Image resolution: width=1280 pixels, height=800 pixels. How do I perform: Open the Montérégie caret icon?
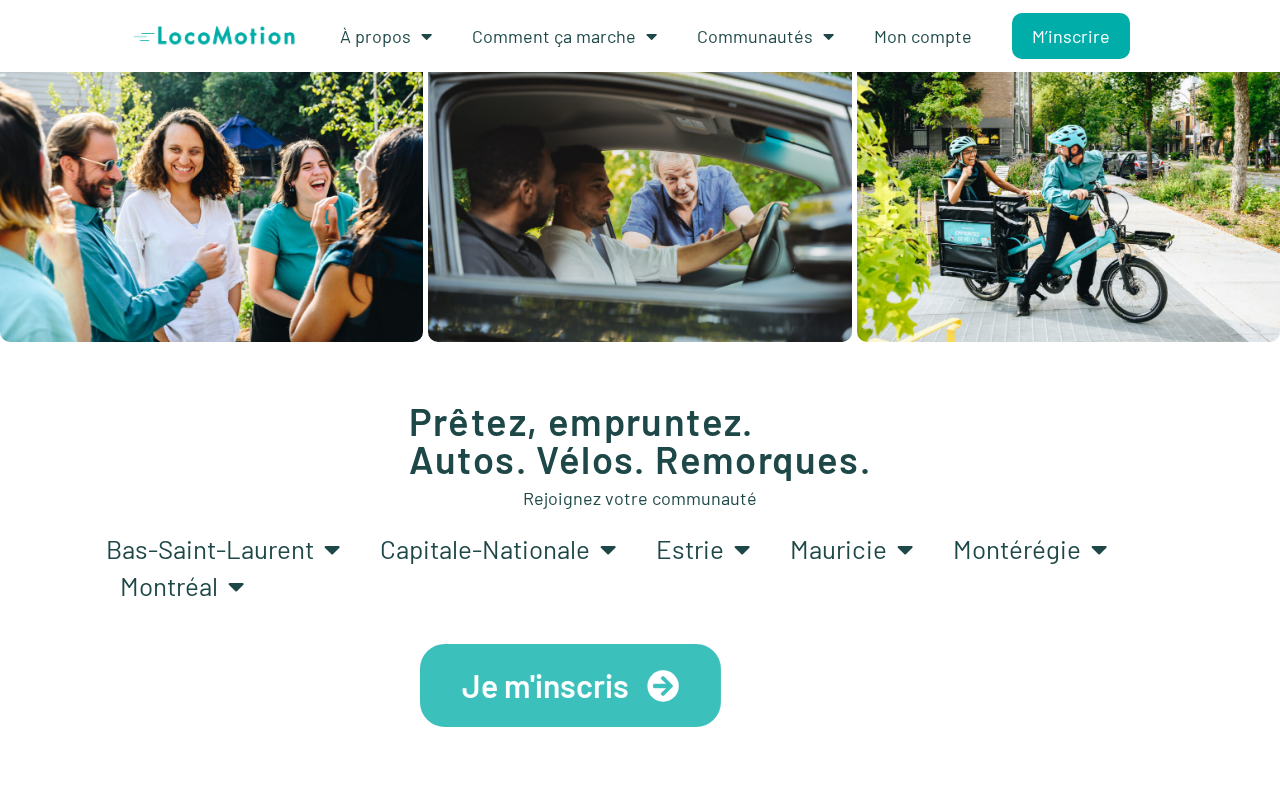(1099, 550)
